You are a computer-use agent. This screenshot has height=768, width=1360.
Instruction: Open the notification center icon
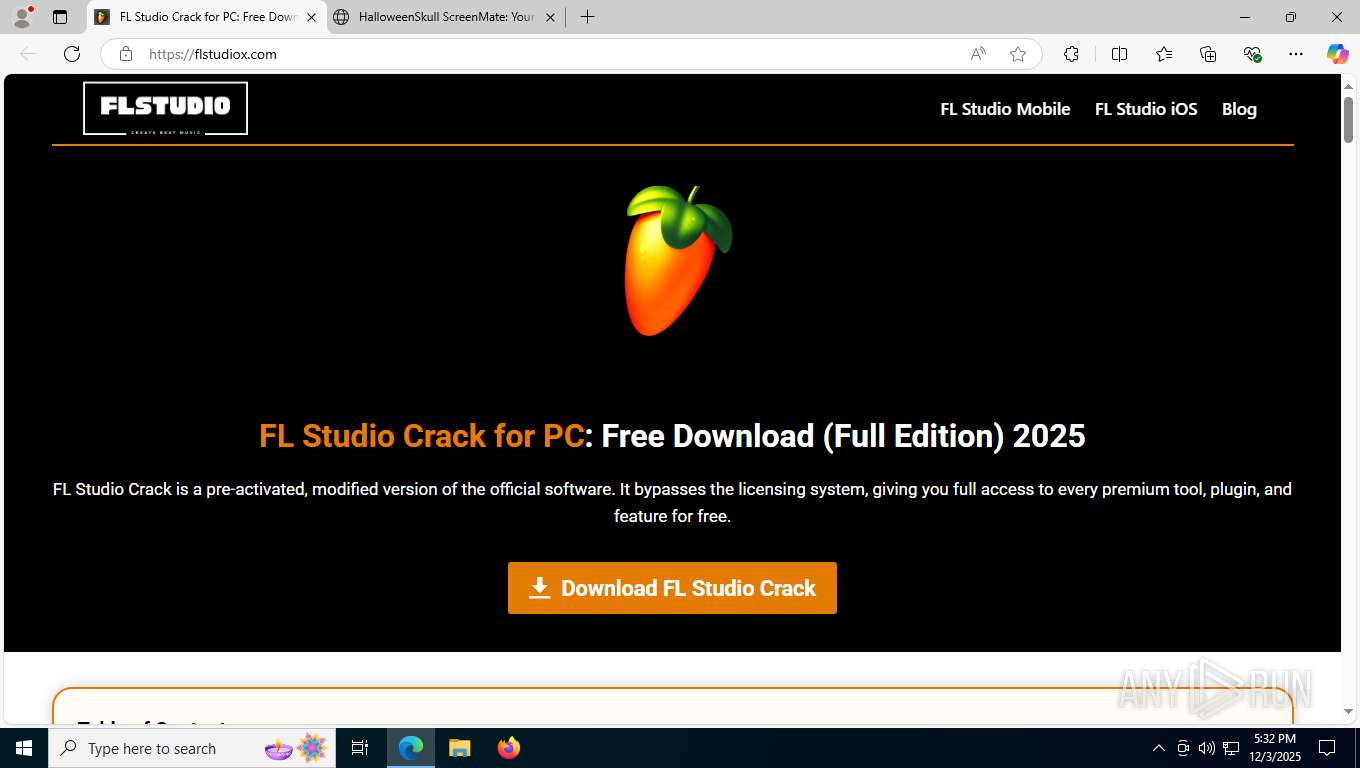(x=1327, y=748)
